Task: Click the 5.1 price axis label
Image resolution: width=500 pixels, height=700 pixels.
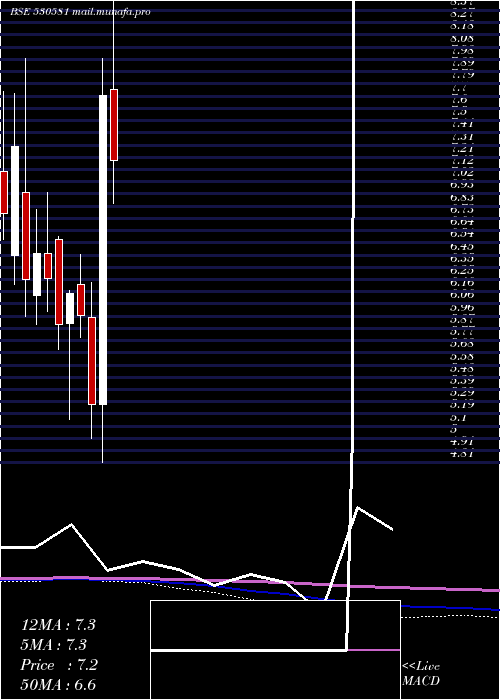Action: (458, 418)
